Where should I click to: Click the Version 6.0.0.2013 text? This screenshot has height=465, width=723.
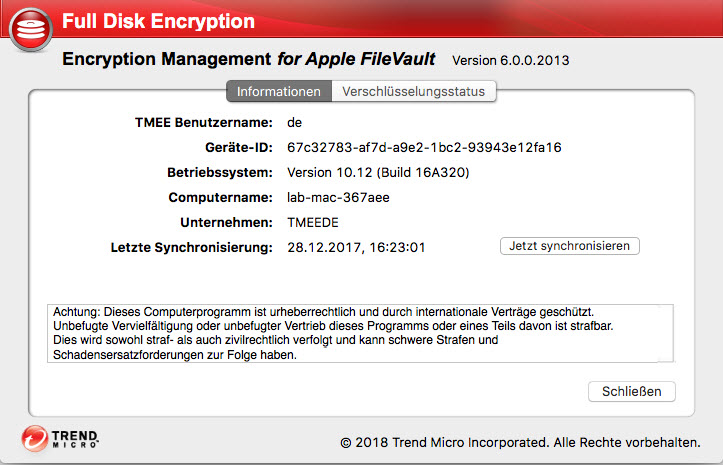pyautogui.click(x=510, y=60)
